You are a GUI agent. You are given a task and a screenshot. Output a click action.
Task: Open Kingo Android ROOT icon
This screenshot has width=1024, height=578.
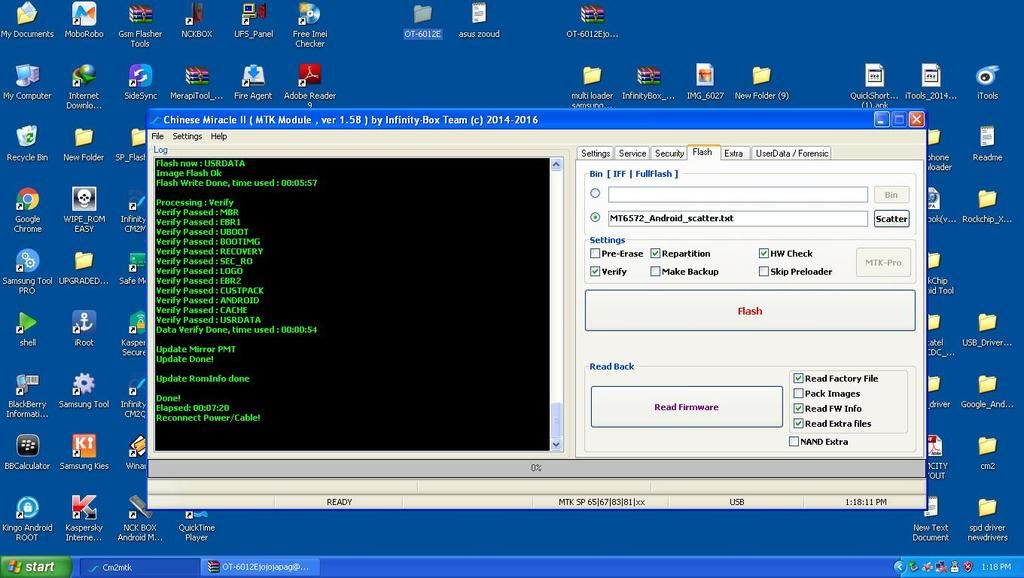click(x=27, y=508)
